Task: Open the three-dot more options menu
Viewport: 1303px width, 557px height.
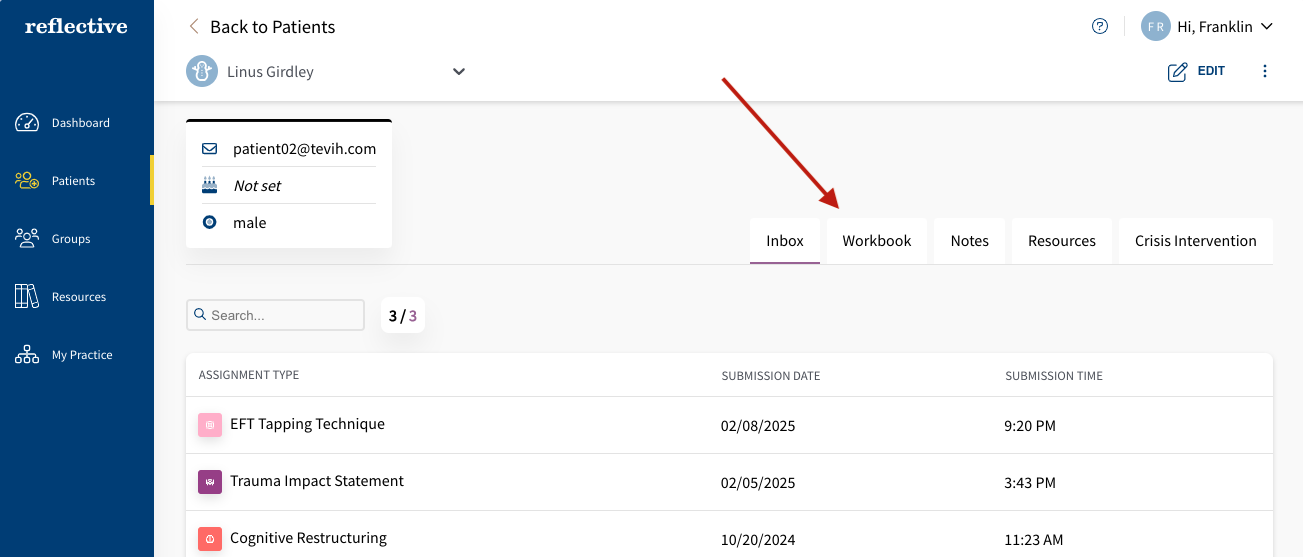Action: point(1265,71)
